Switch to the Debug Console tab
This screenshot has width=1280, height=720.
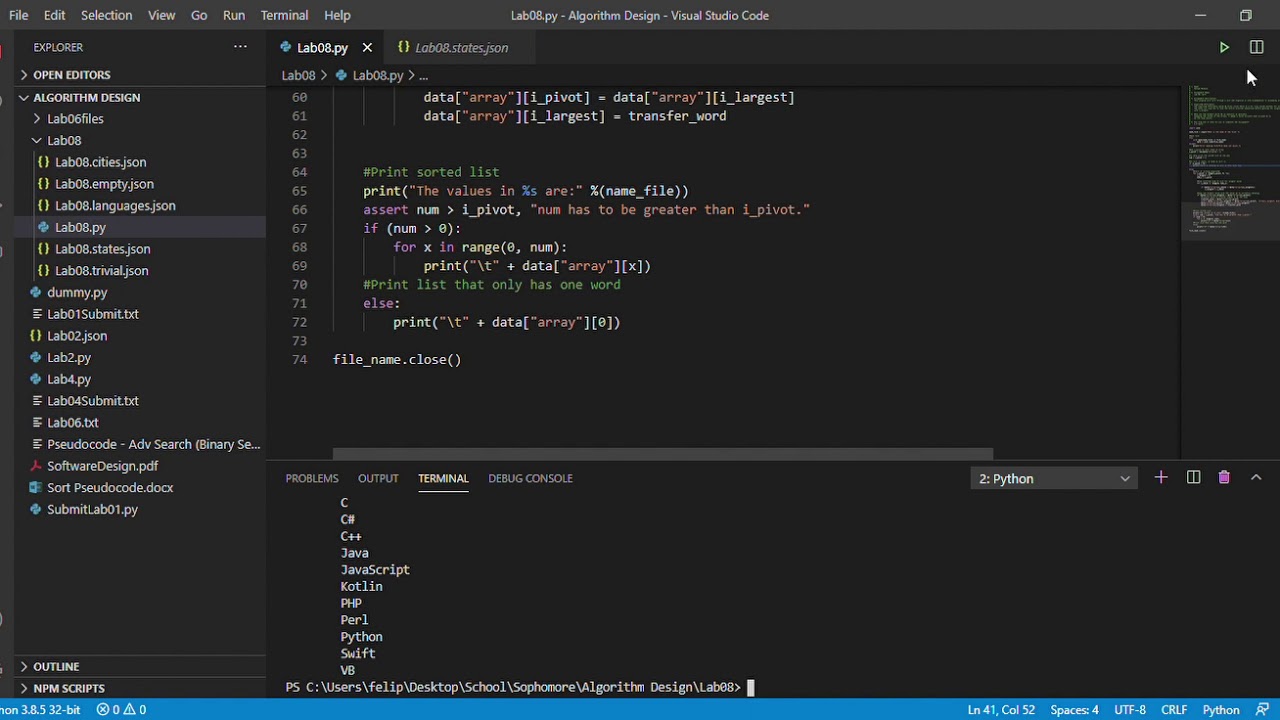pos(530,478)
